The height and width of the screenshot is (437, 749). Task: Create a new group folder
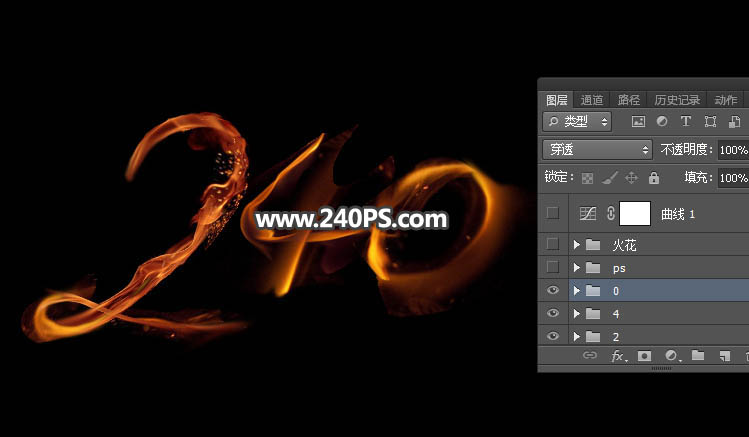tap(698, 355)
